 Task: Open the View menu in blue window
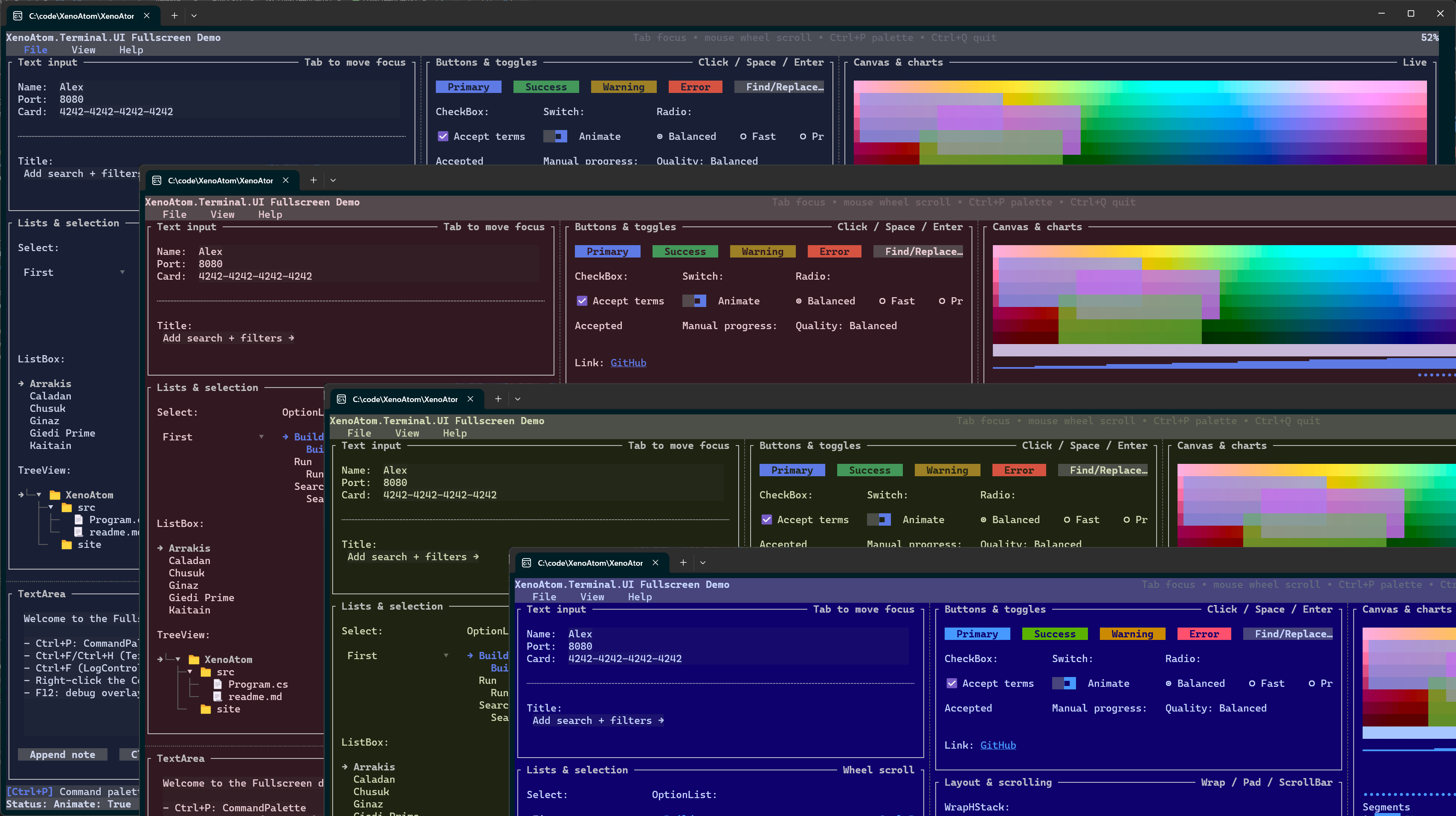tap(592, 597)
